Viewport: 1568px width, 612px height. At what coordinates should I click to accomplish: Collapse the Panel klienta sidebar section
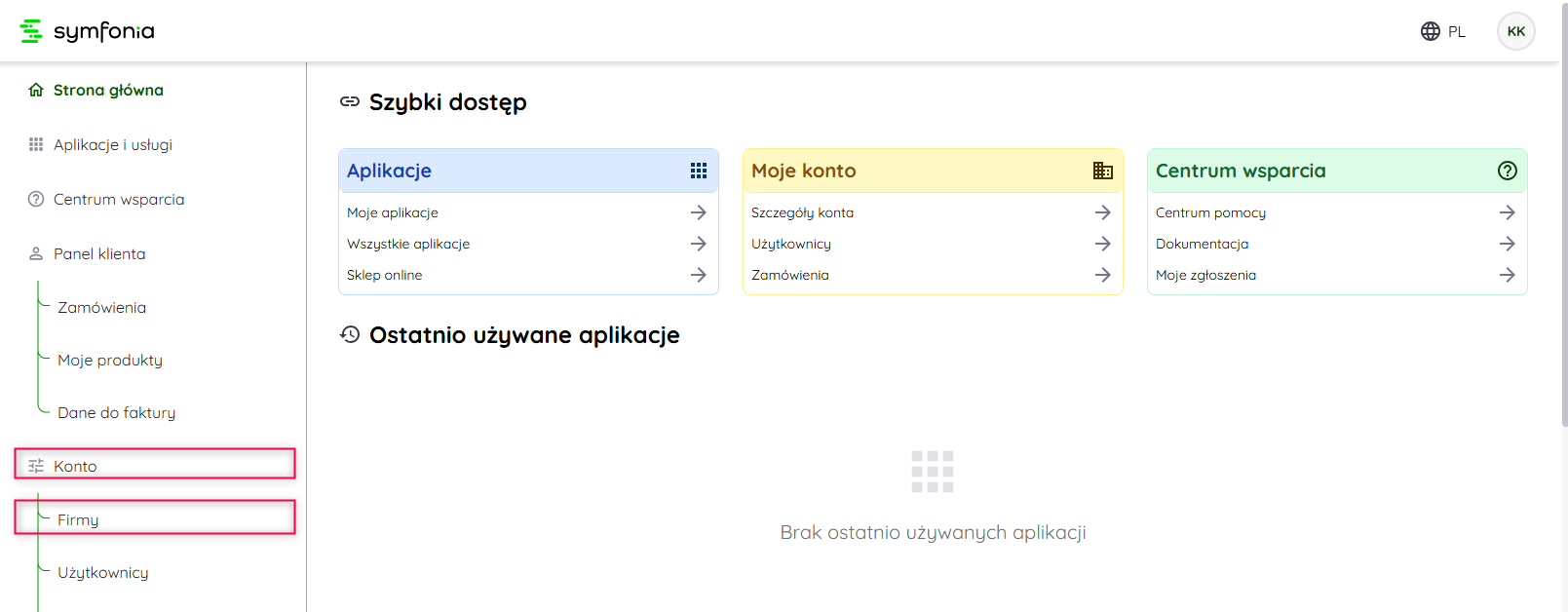(99, 253)
